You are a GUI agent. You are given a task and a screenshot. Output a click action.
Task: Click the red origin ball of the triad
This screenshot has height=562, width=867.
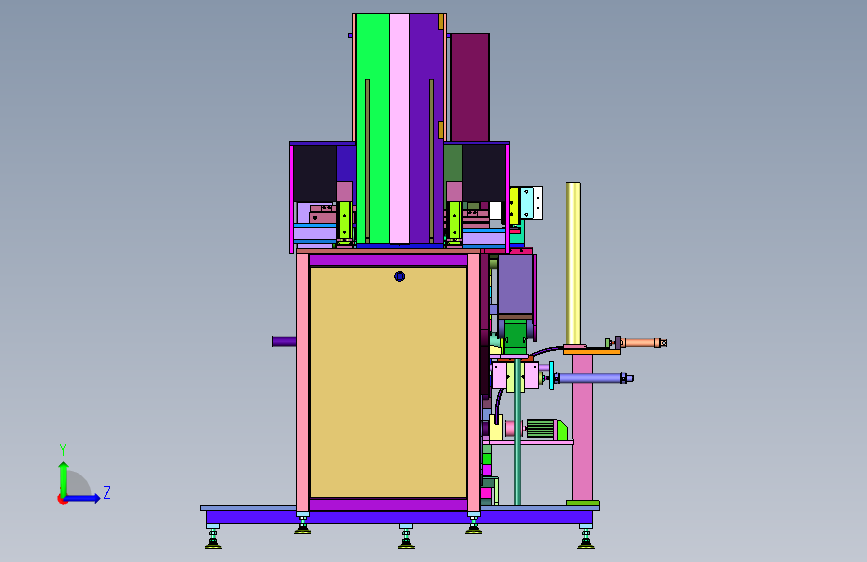coord(62,499)
